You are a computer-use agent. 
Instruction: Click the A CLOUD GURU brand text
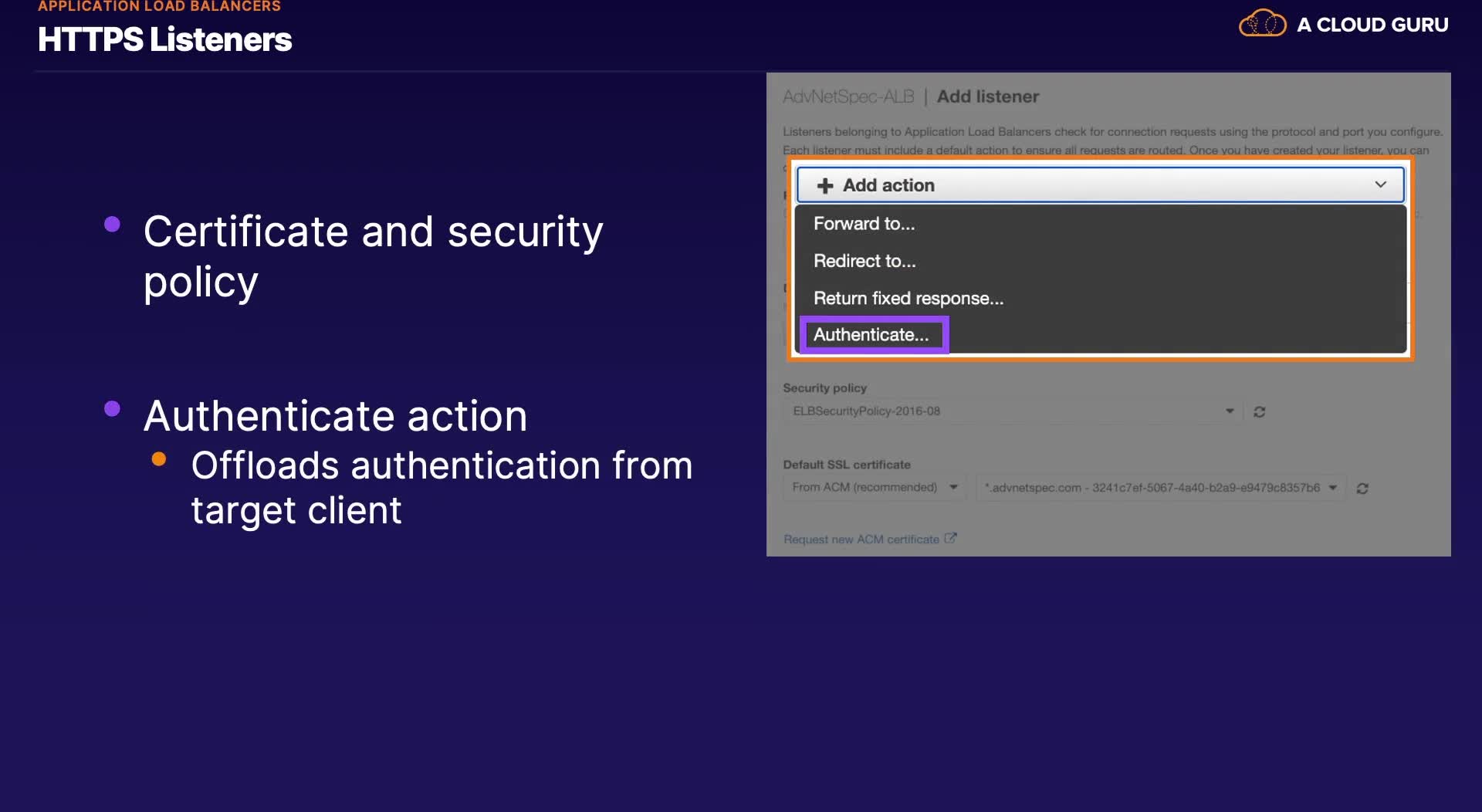point(1372,25)
